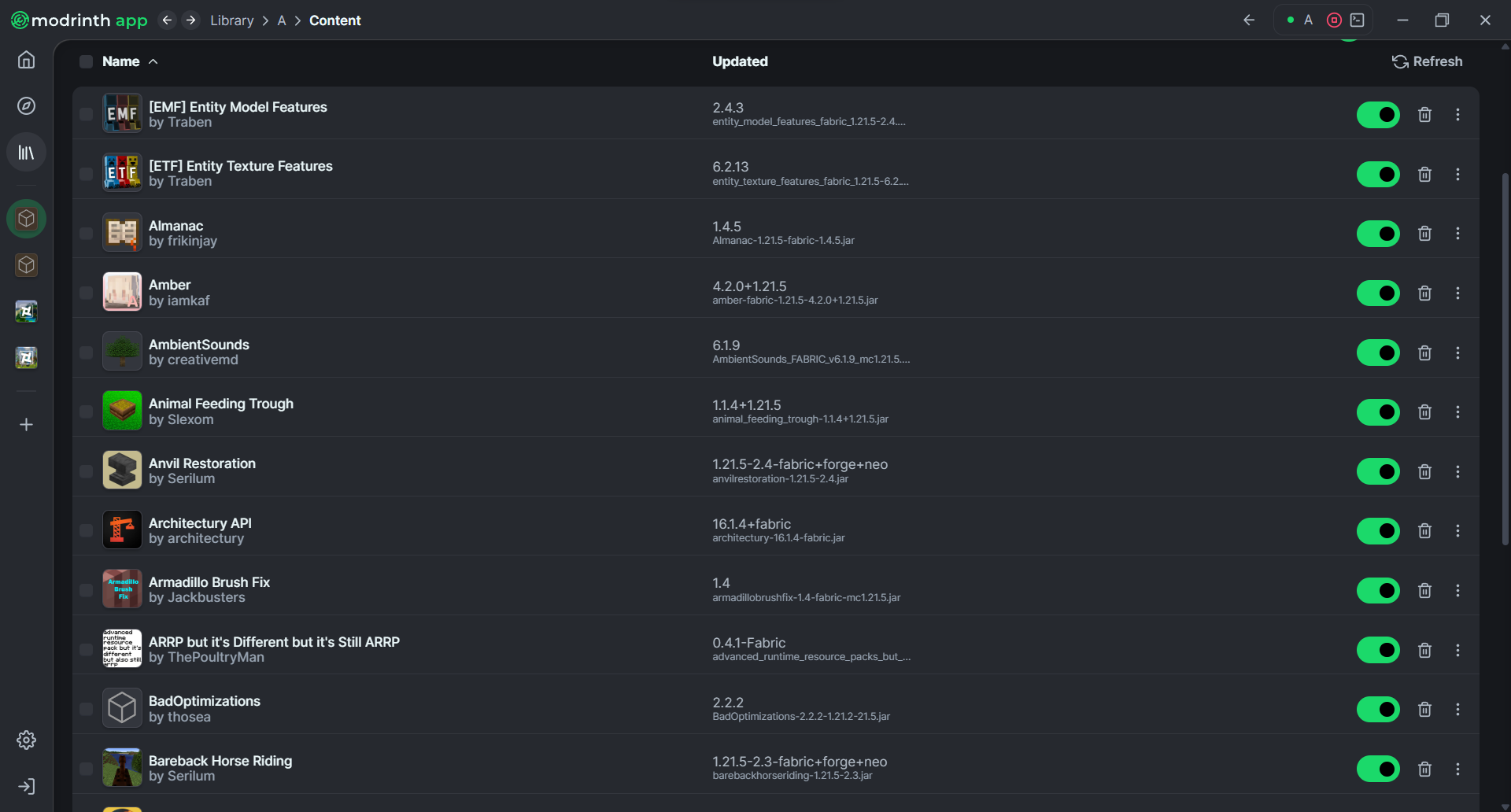Check the BadOptimizations row checkbox

click(x=86, y=709)
